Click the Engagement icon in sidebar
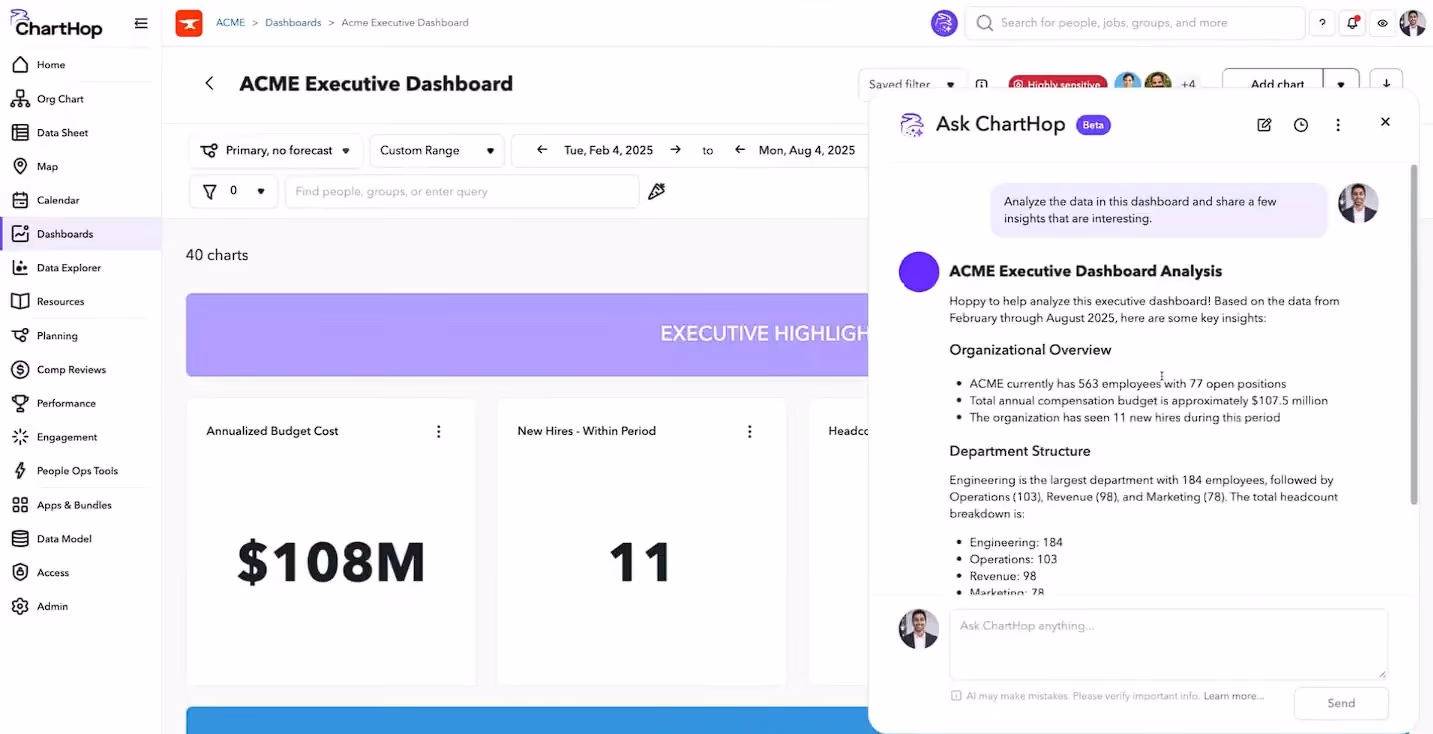This screenshot has width=1433, height=734. pyautogui.click(x=20, y=437)
